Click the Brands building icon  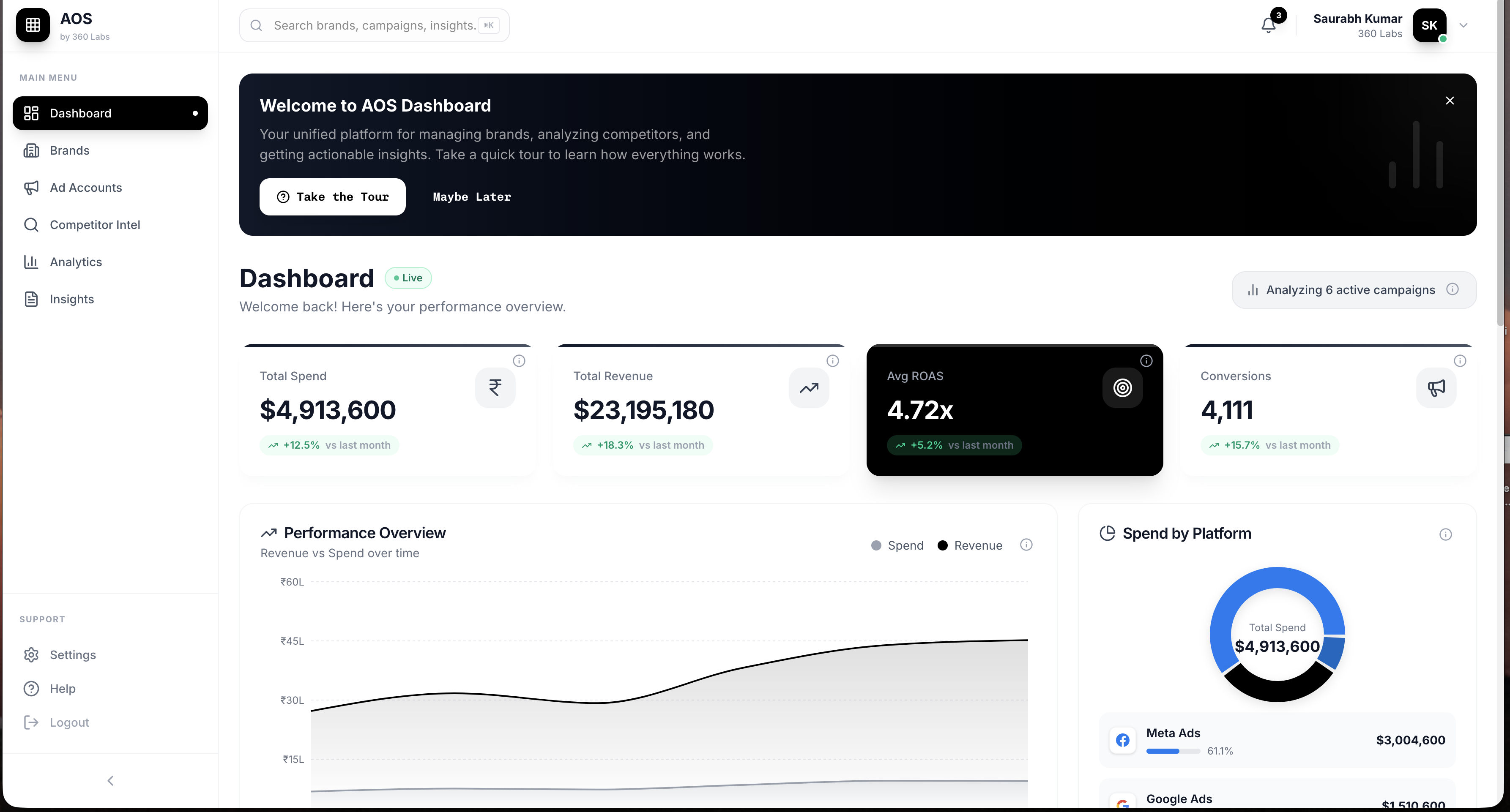tap(31, 150)
